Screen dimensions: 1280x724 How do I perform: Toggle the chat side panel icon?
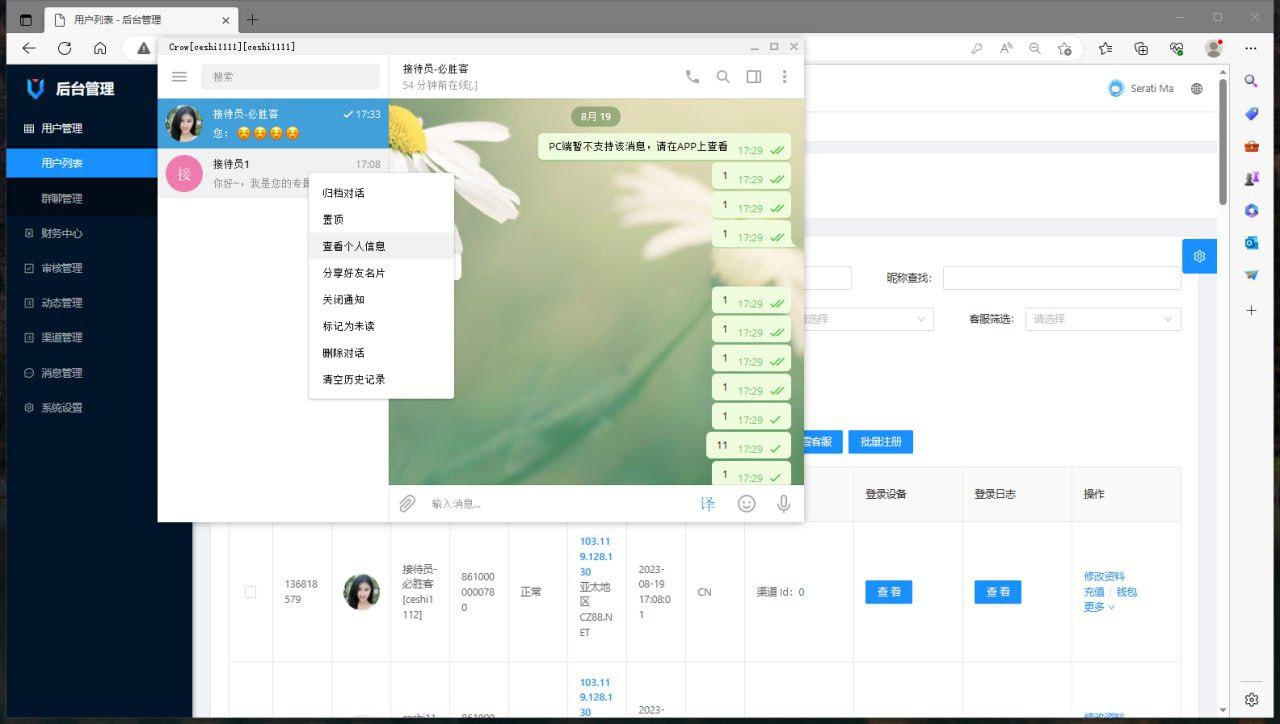tap(754, 76)
